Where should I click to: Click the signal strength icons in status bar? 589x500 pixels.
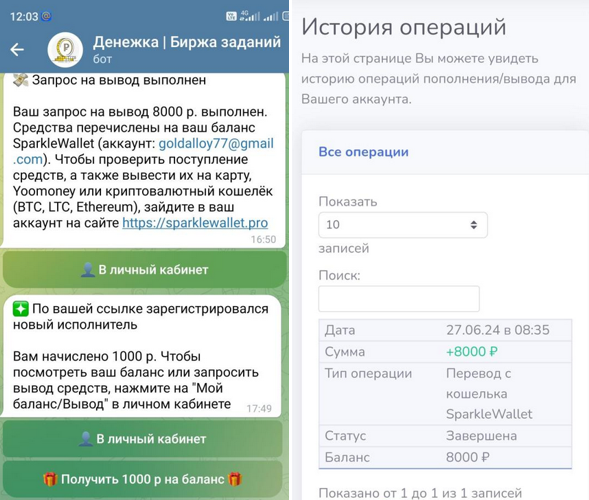(259, 16)
